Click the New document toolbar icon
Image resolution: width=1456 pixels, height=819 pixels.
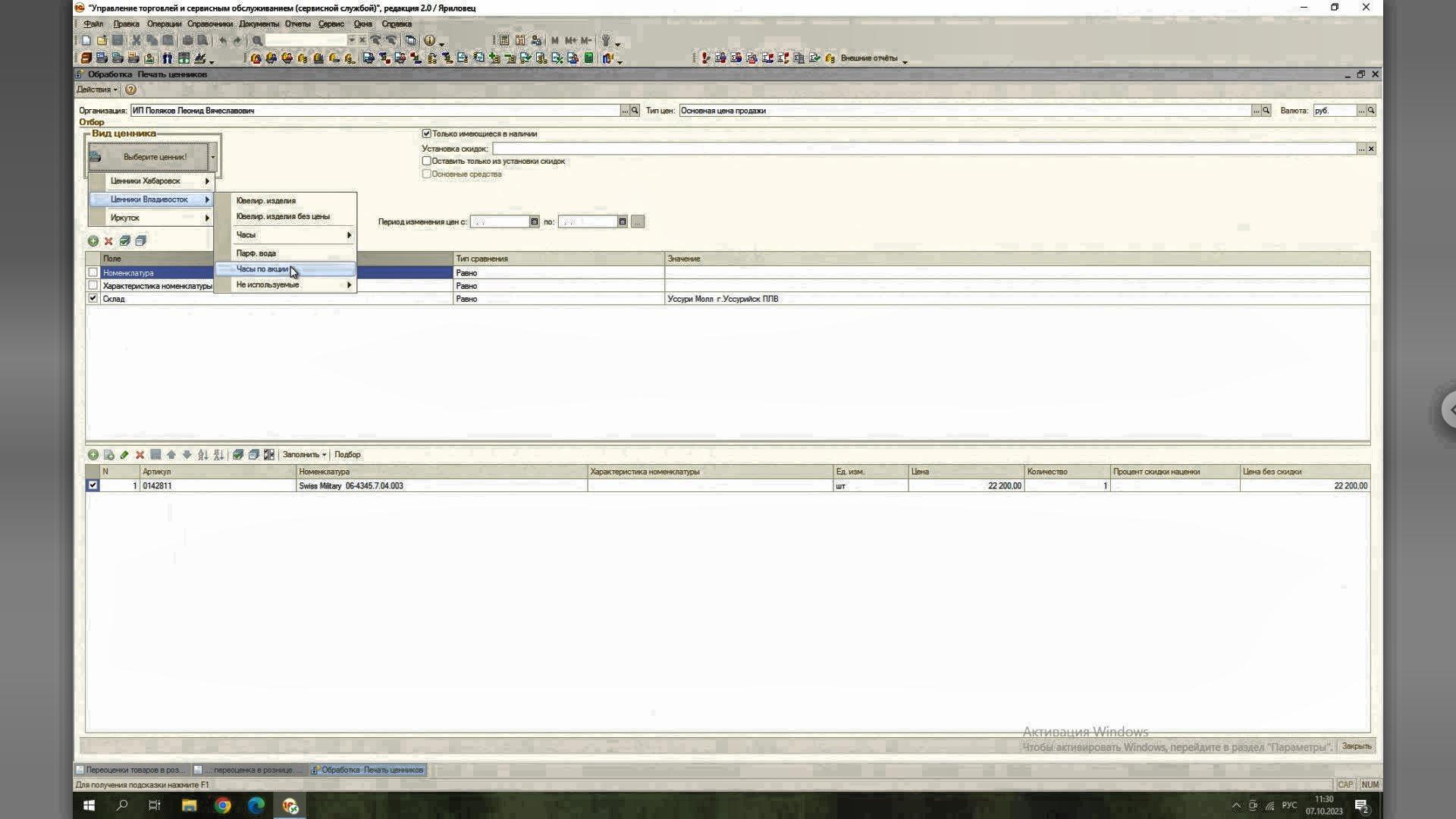tap(86, 40)
